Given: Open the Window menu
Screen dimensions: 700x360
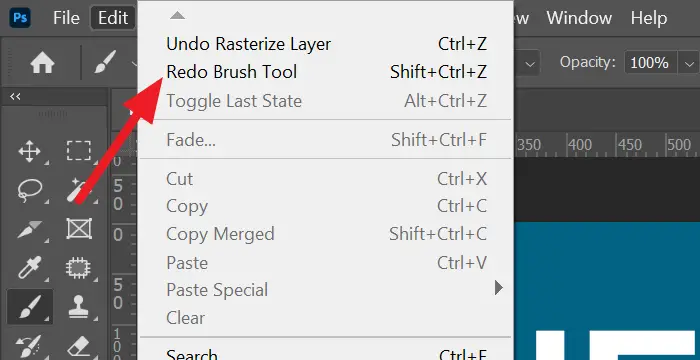Looking at the screenshot, I should [x=579, y=18].
